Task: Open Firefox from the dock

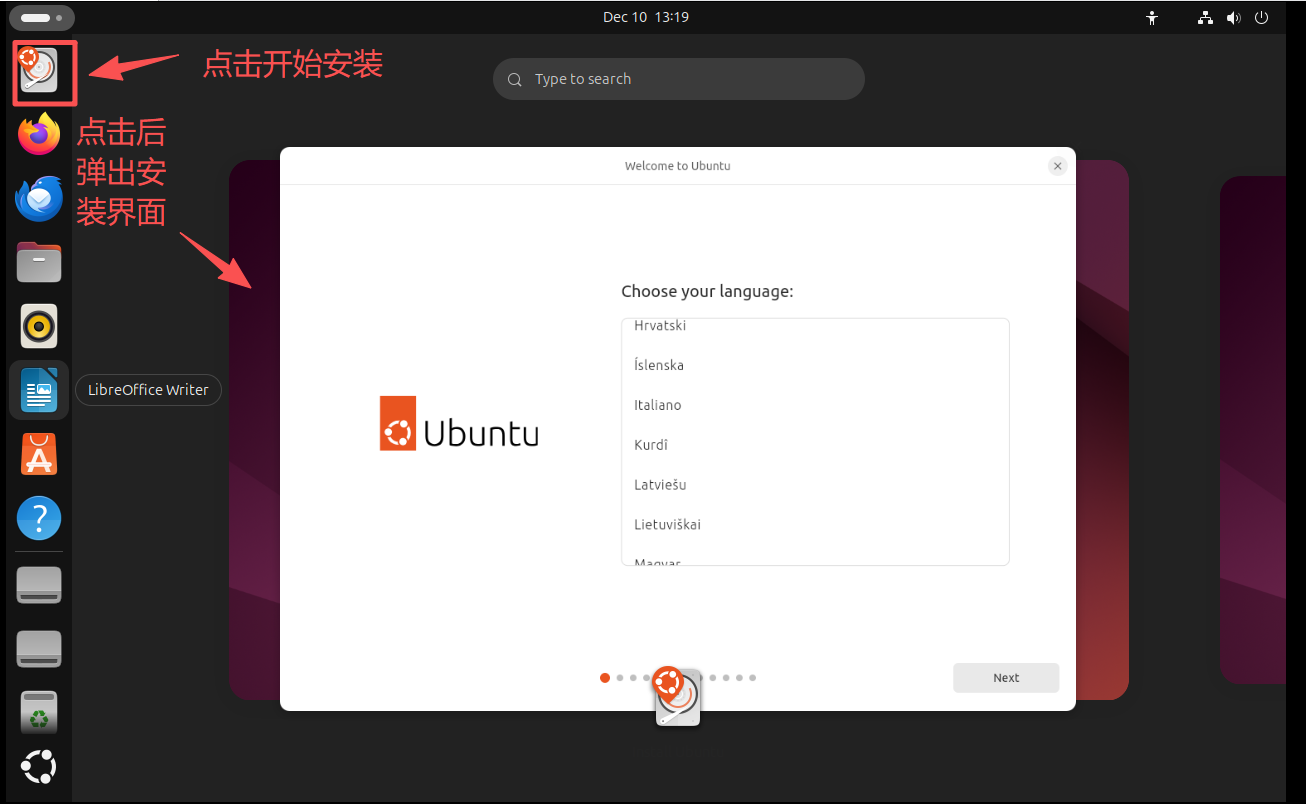Action: [39, 134]
